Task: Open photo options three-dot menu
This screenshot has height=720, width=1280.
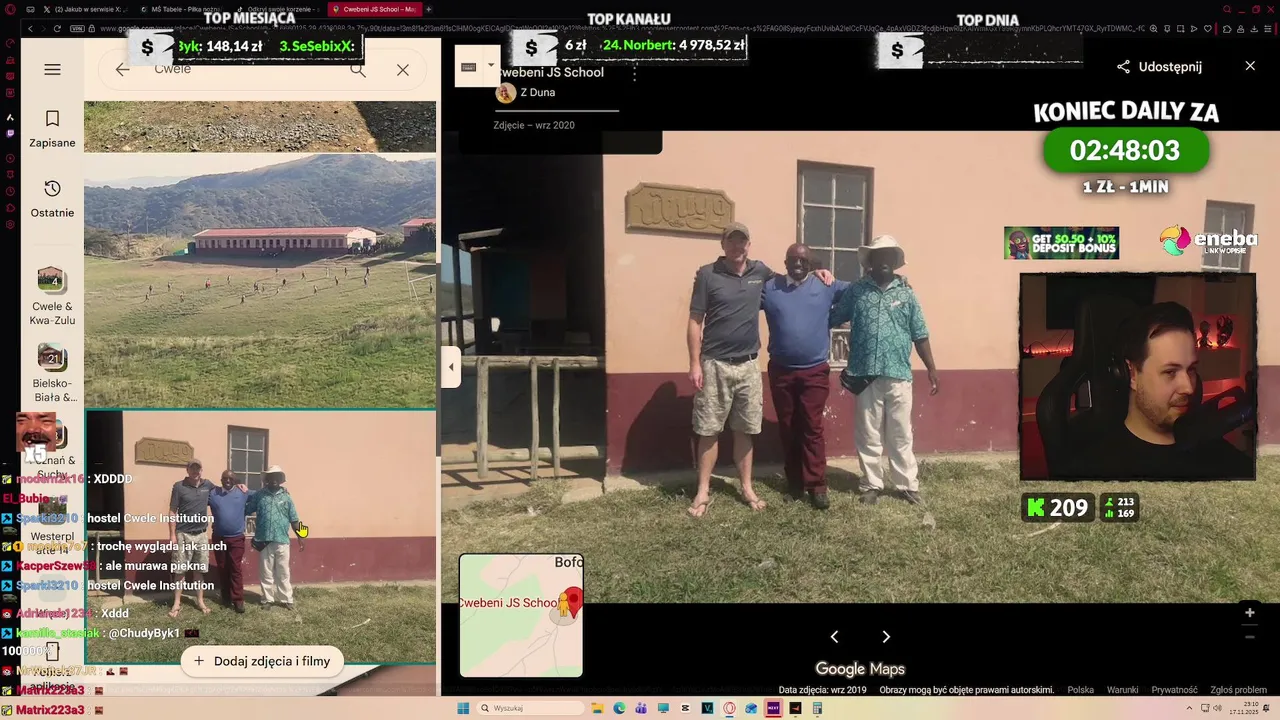Action: point(634,73)
